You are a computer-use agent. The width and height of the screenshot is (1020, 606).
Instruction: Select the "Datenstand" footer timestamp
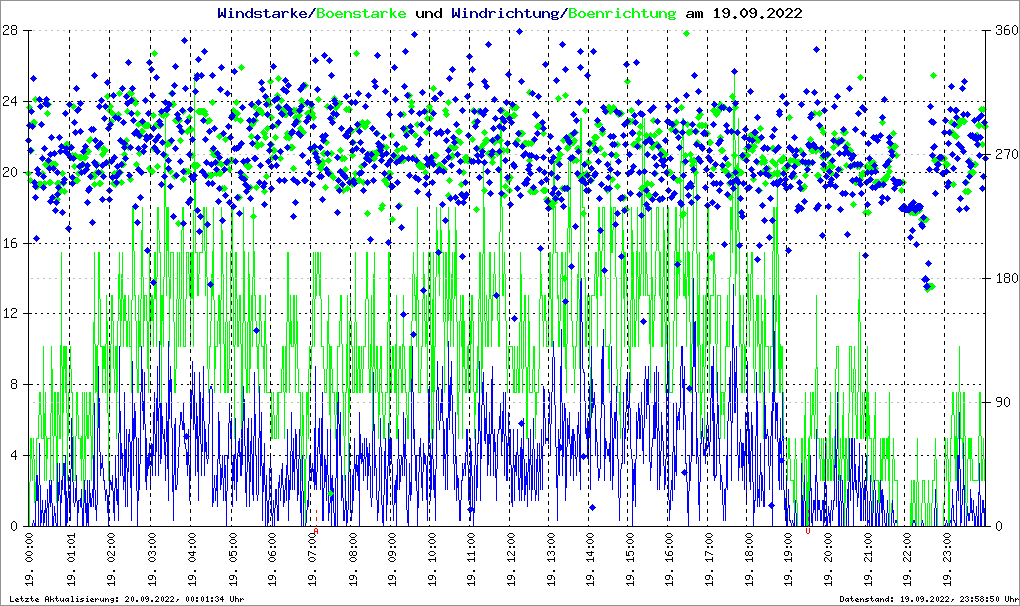point(926,599)
